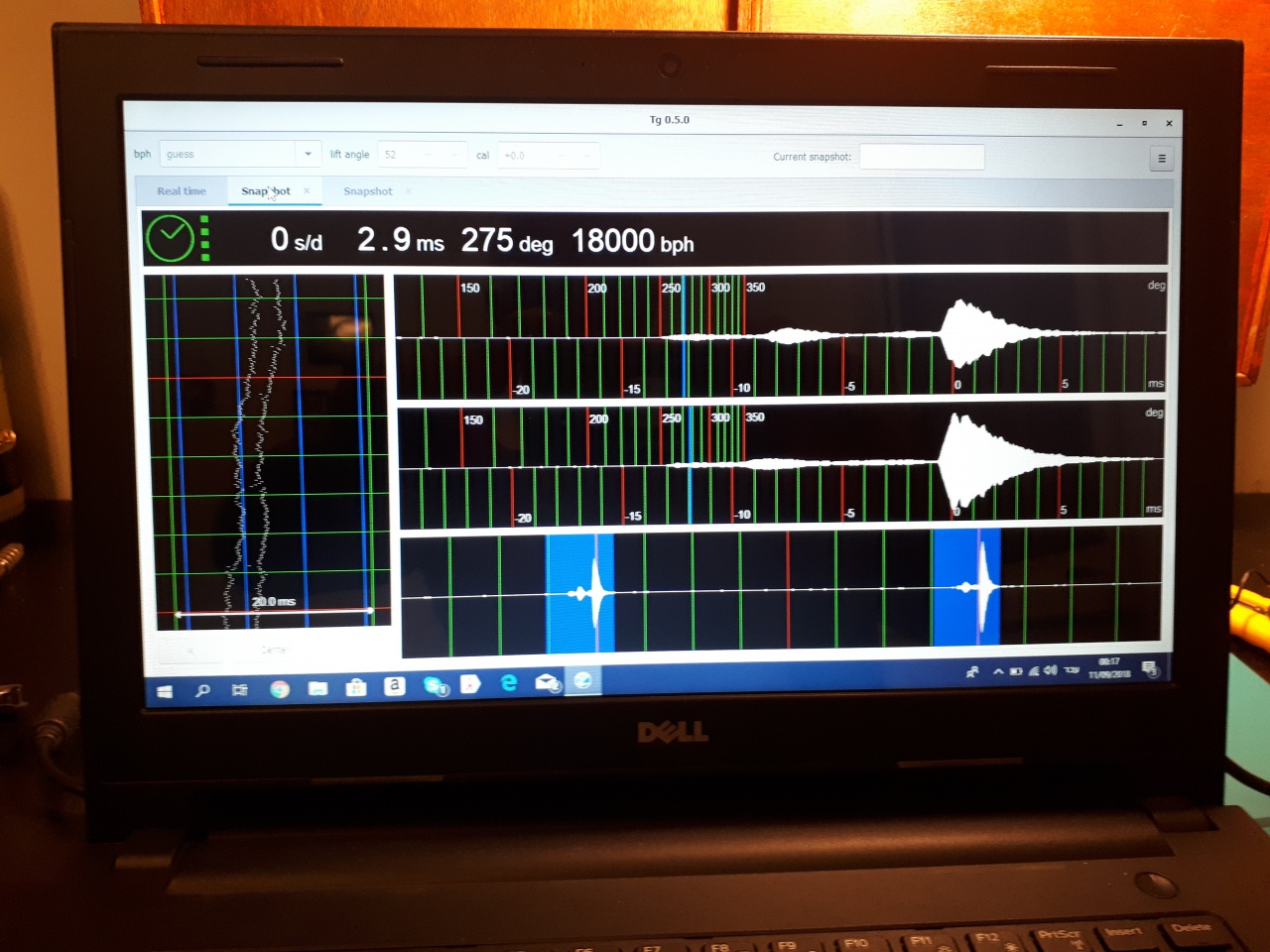The height and width of the screenshot is (952, 1270).
Task: Click the first blue highlighted tick waveform
Action: (x=580, y=593)
